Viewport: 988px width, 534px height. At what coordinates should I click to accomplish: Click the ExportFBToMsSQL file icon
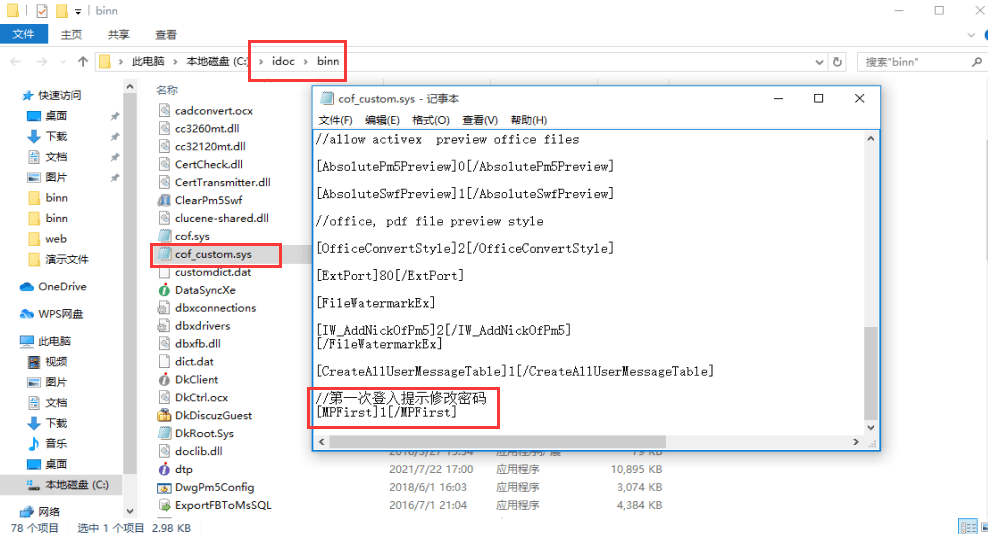point(166,505)
